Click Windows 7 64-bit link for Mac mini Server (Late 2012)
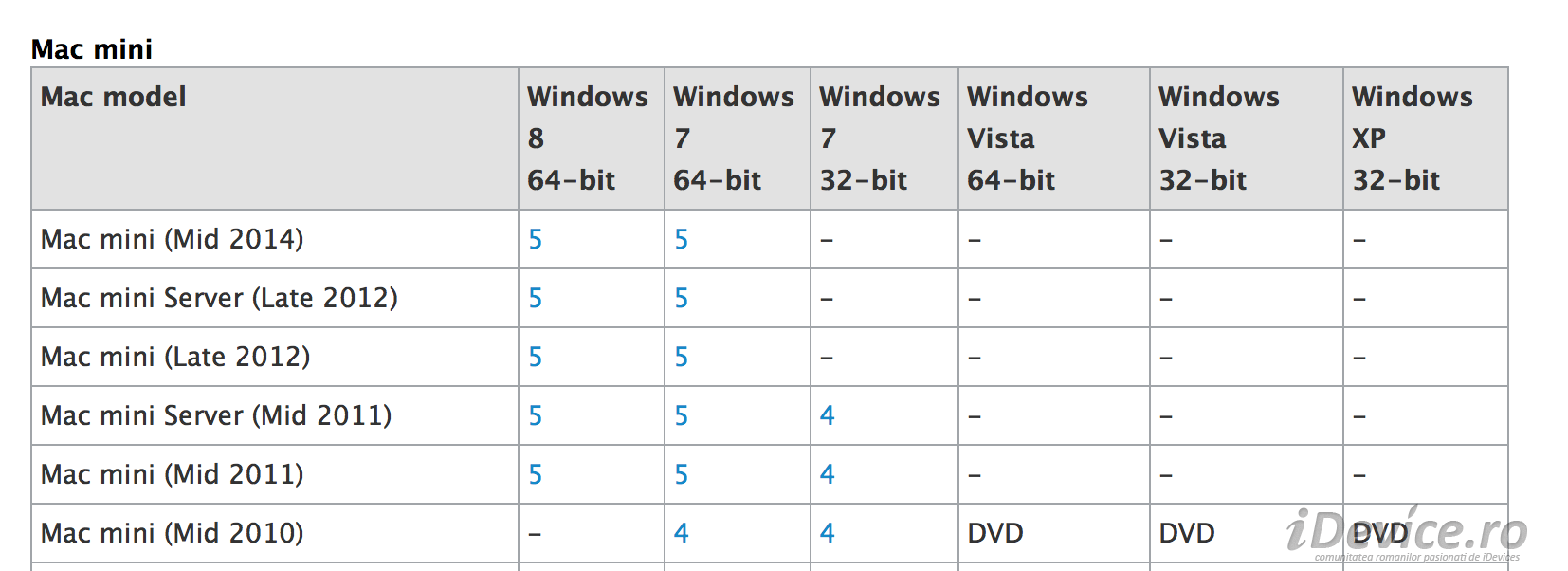1568x571 pixels. pyautogui.click(x=682, y=299)
